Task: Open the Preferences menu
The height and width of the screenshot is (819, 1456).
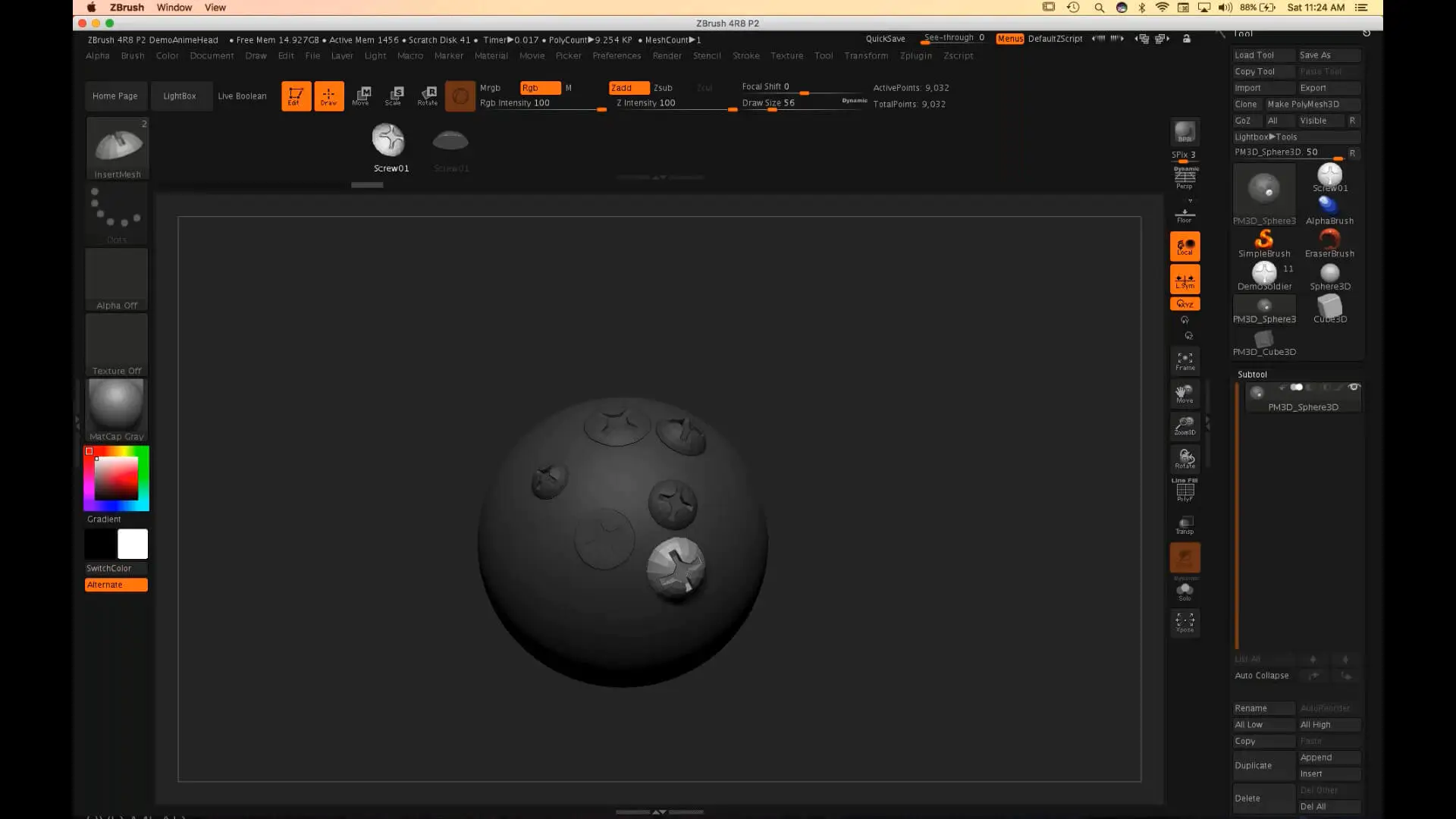Action: (617, 55)
